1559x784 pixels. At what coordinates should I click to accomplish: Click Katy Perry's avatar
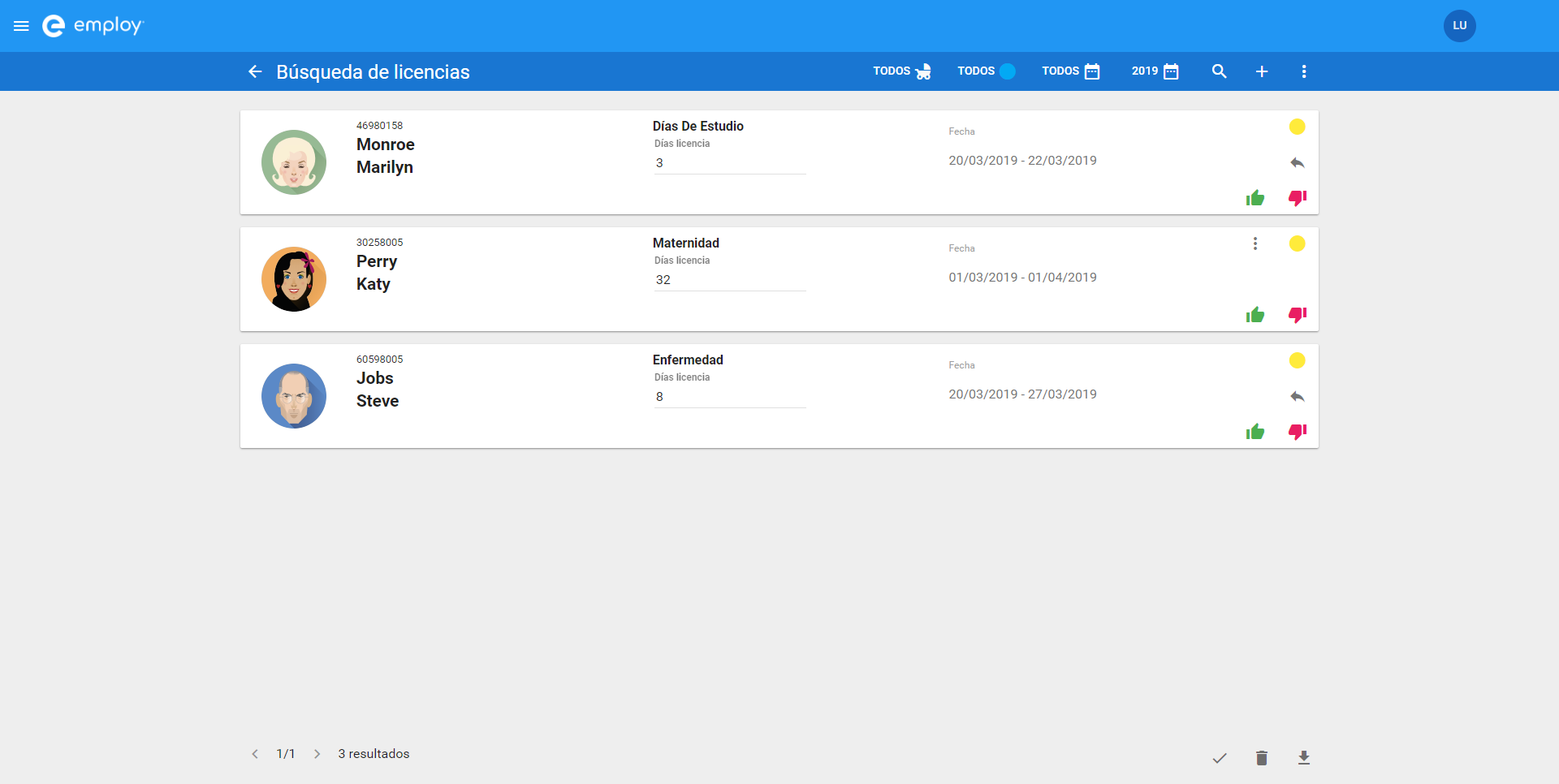[x=294, y=279]
